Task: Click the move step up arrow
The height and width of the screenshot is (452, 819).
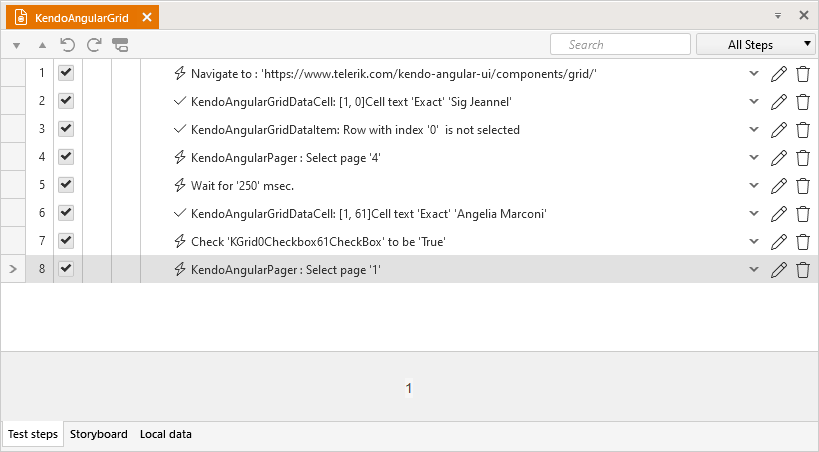Action: click(x=42, y=45)
